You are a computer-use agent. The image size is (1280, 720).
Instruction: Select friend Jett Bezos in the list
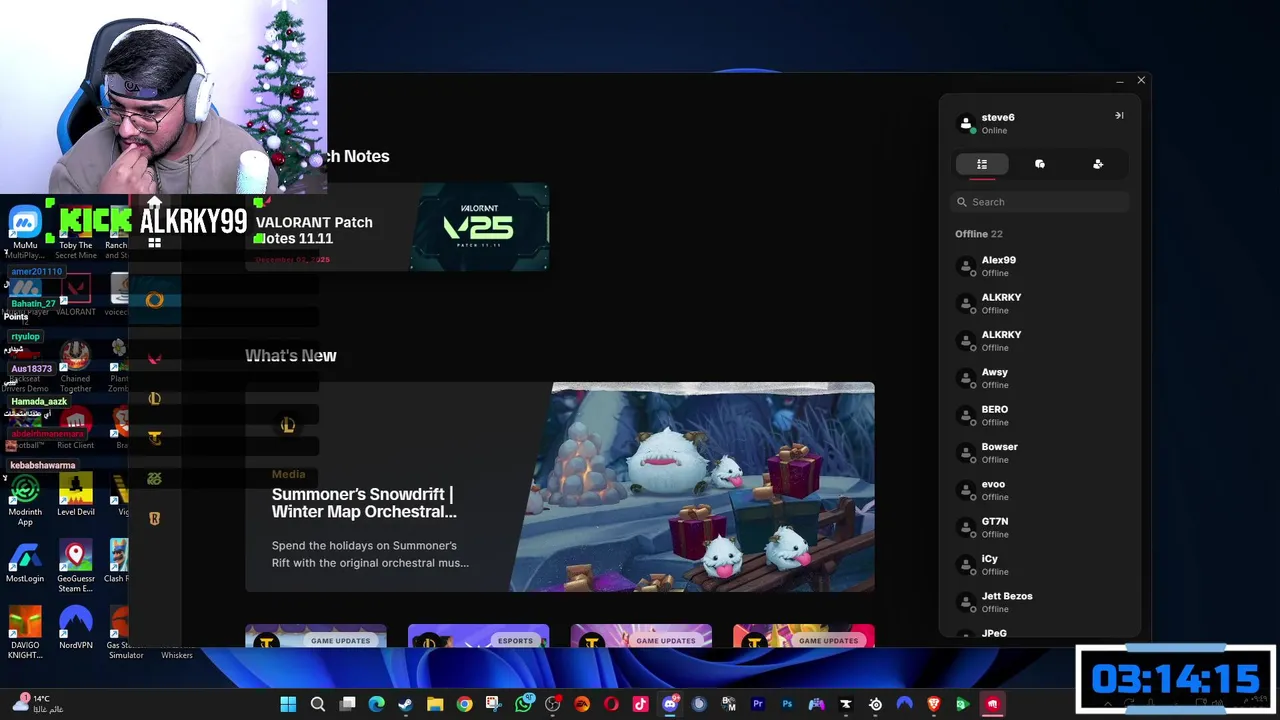click(1040, 602)
